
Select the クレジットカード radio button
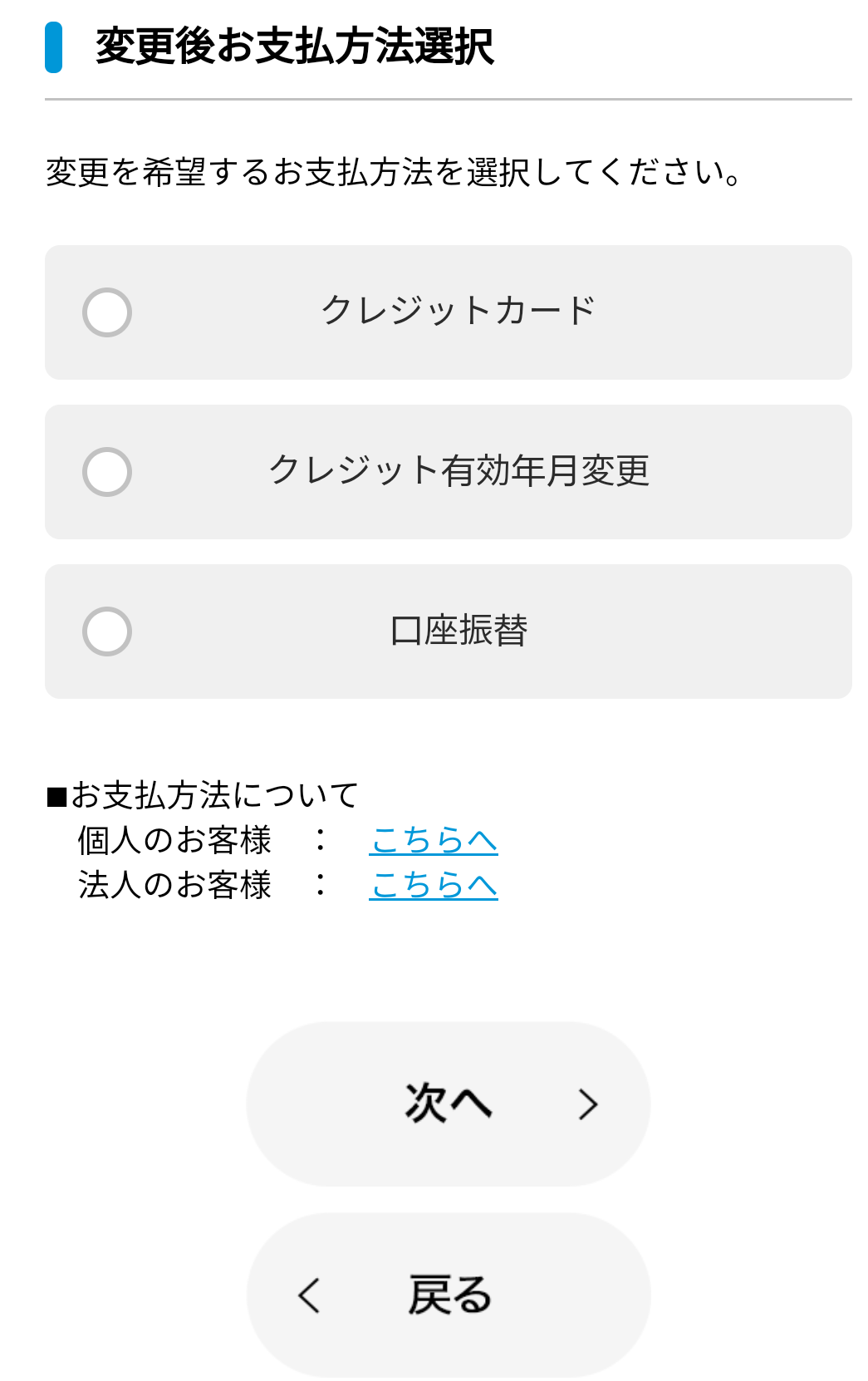tap(107, 312)
